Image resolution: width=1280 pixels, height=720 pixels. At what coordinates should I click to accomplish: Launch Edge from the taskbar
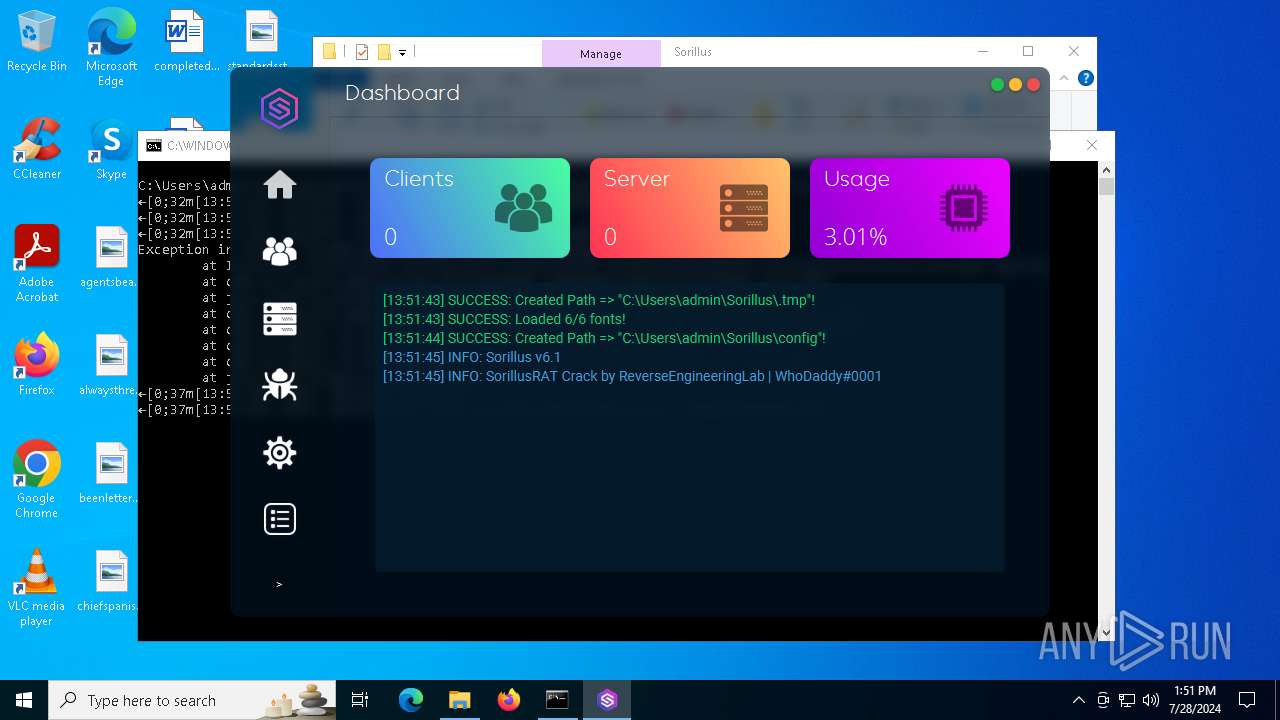click(411, 700)
